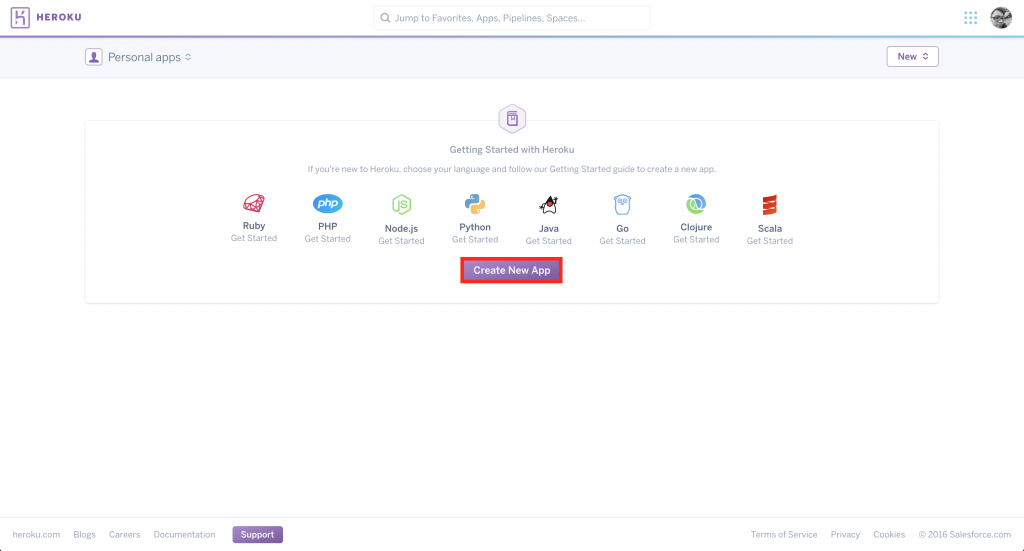Open PHP Get Started link
1024x551 pixels.
coord(327,239)
